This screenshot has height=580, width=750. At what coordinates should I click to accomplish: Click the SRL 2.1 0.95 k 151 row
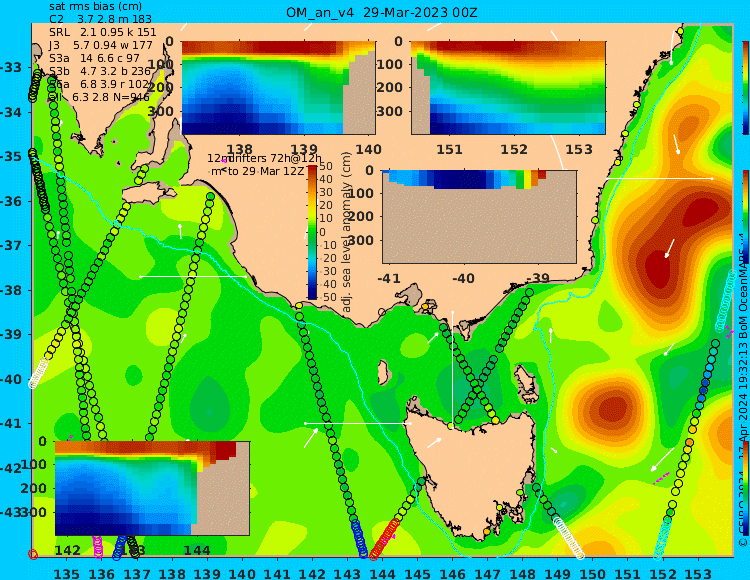pos(103,32)
